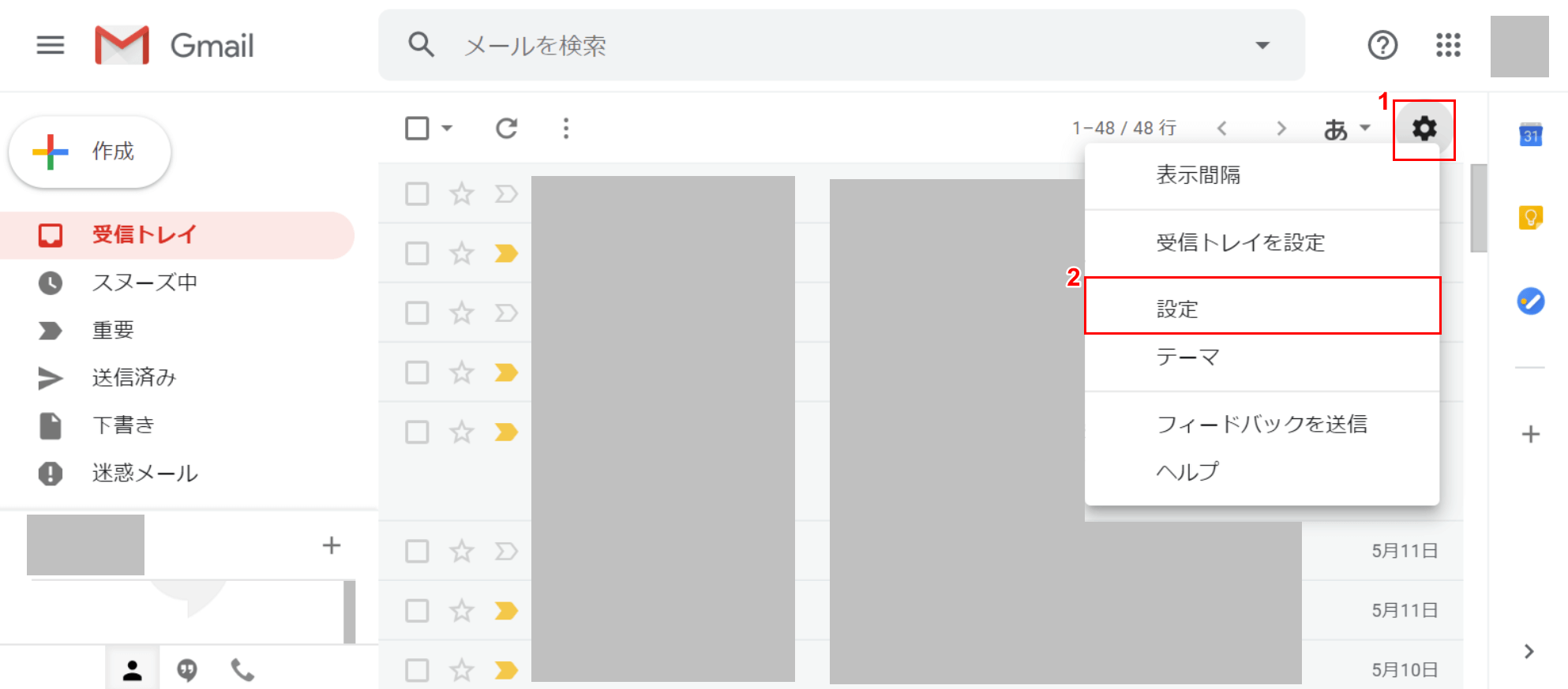Viewport: 1568px width, 689px height.
Task: Open the Help question mark icon
Action: pyautogui.click(x=1382, y=45)
